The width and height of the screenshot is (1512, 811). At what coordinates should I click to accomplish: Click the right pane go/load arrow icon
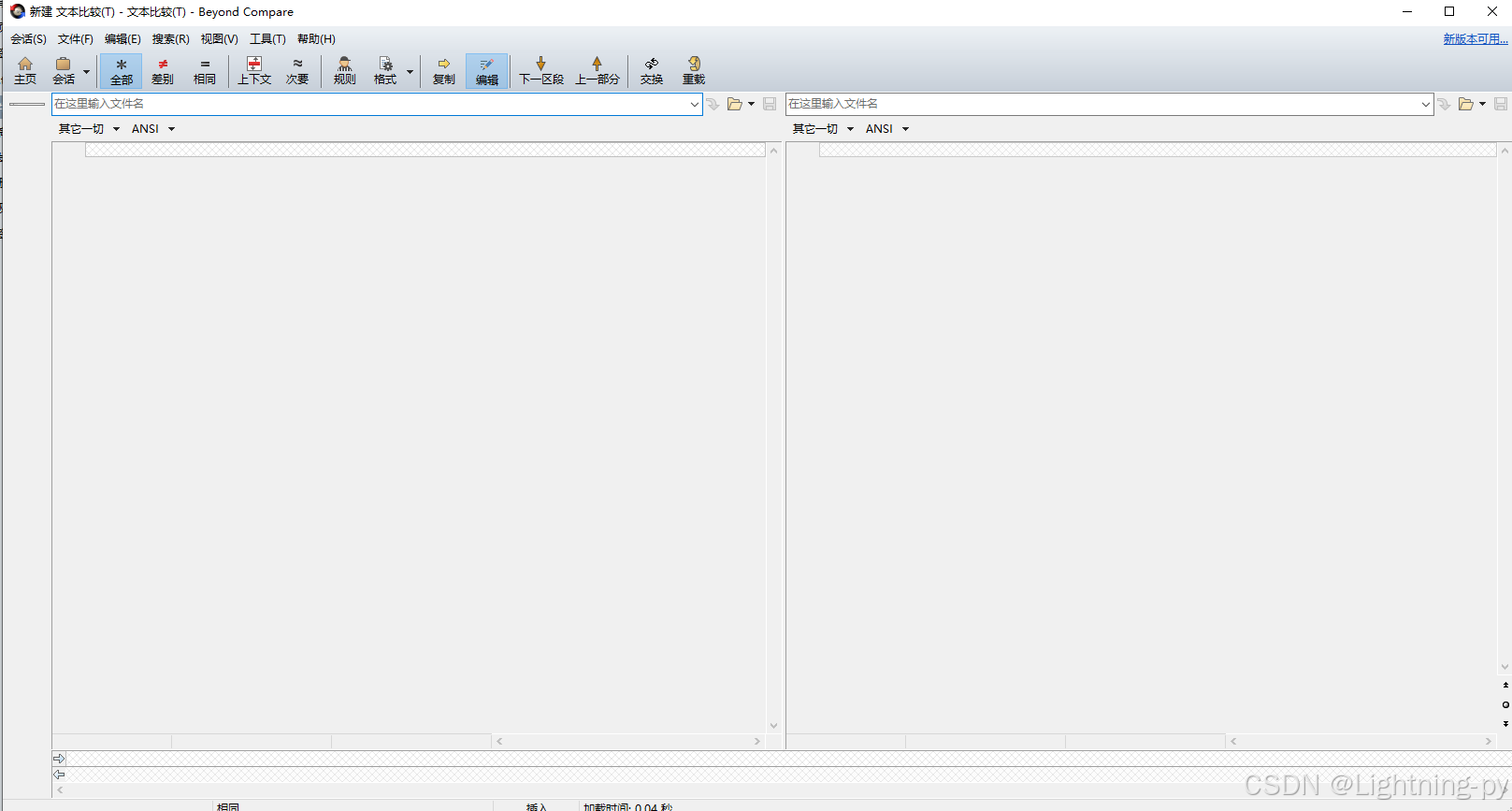click(1445, 104)
